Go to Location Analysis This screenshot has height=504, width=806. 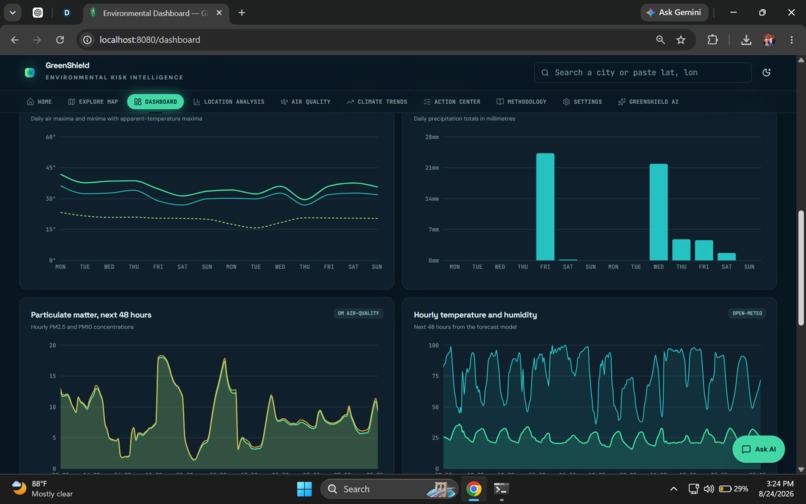coord(229,102)
